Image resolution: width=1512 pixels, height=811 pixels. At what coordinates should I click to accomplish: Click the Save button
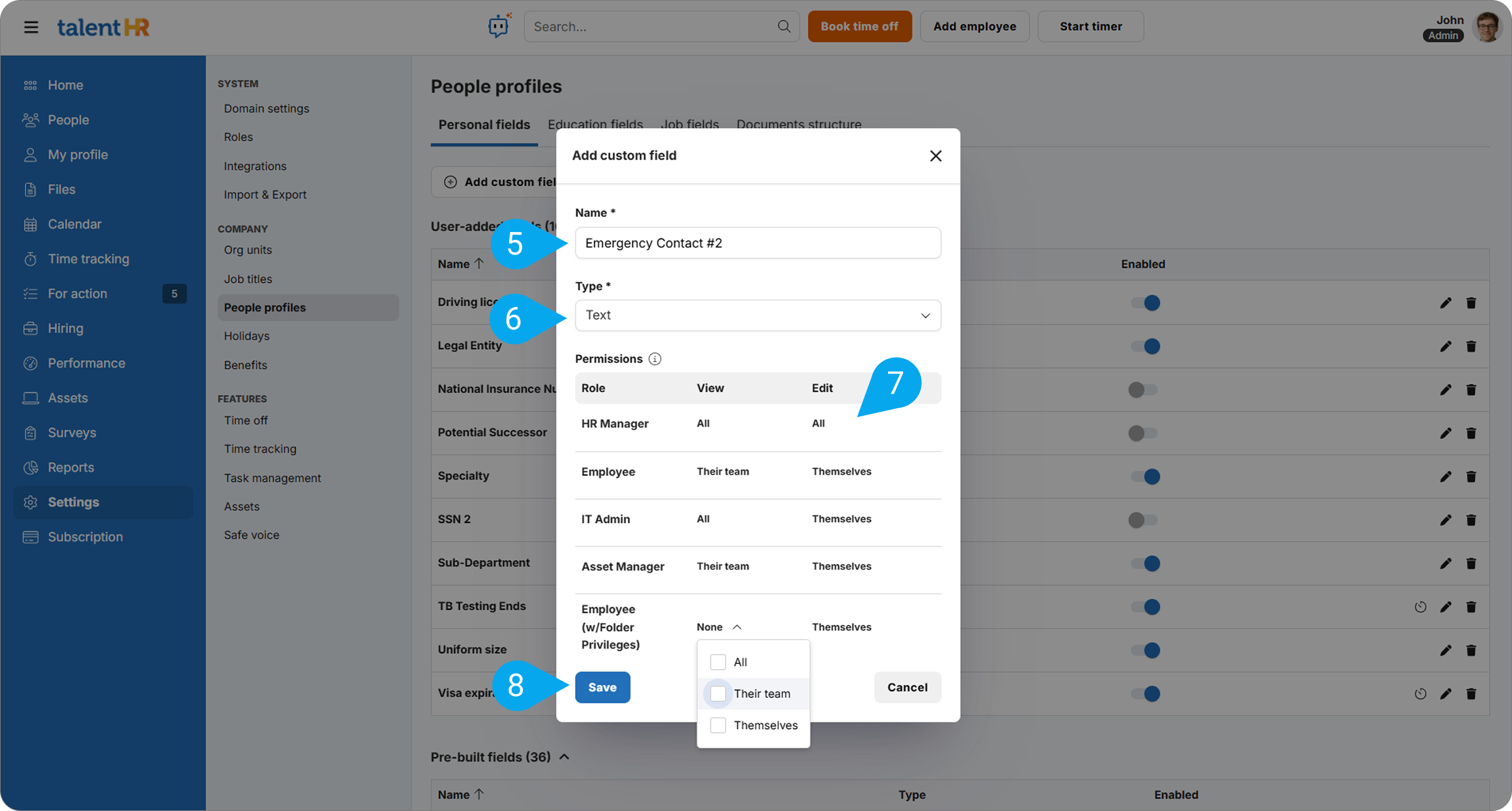[x=602, y=687]
